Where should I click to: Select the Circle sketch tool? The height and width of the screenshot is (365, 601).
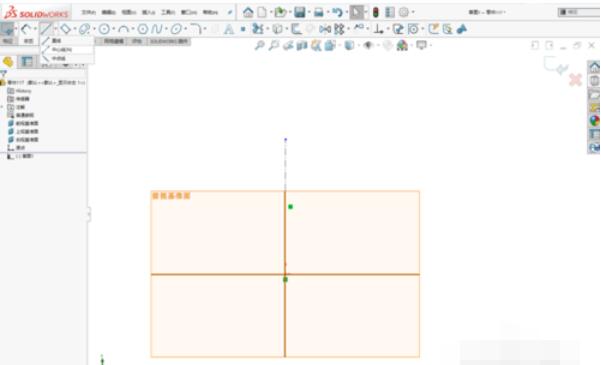(x=104, y=29)
